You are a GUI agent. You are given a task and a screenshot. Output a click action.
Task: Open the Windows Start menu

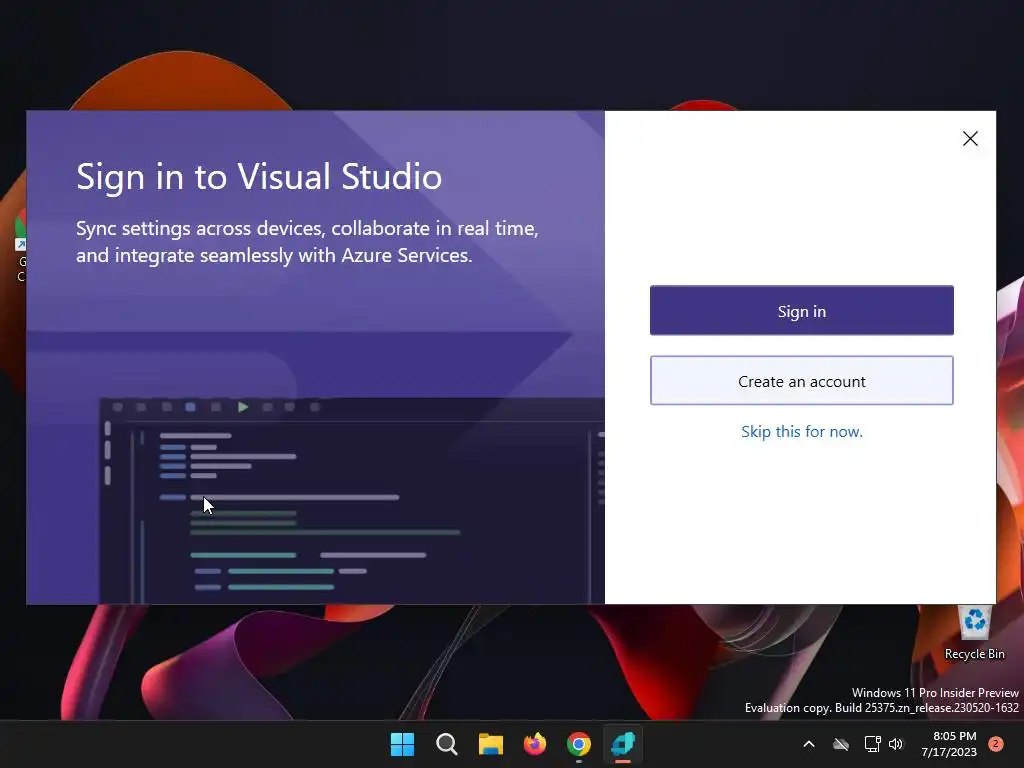(x=402, y=744)
